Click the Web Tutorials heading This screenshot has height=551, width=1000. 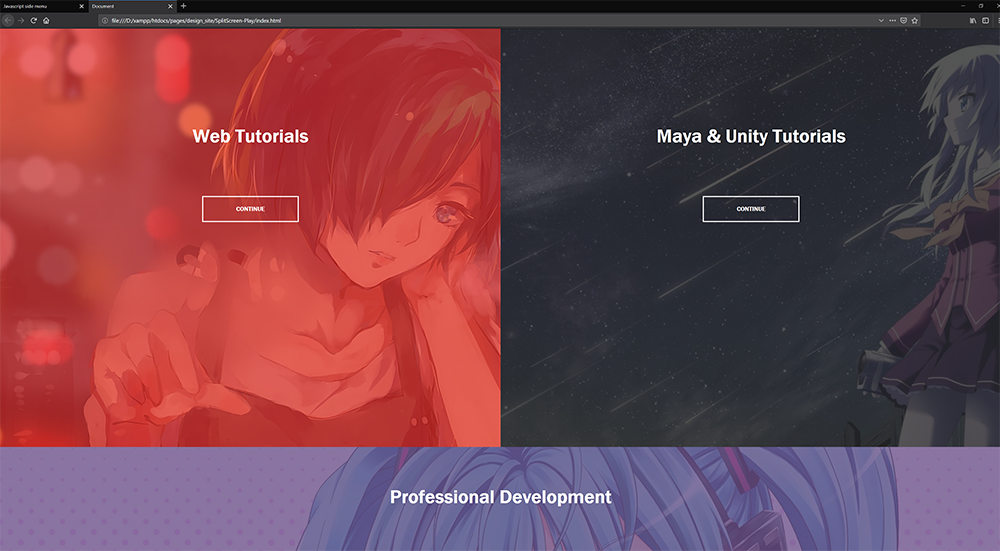coord(251,136)
